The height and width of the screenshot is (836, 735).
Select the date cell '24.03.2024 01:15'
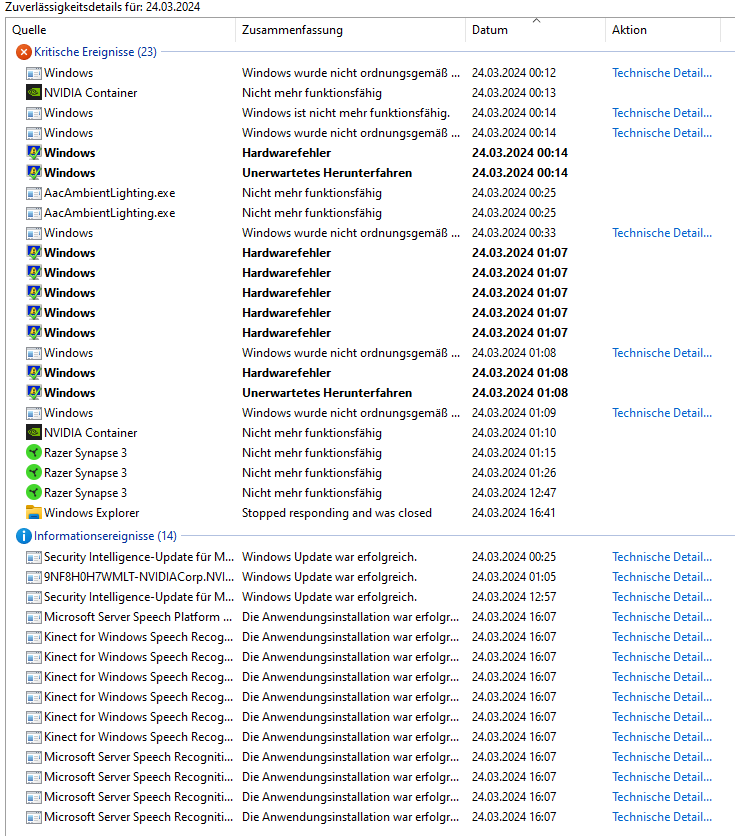[514, 453]
